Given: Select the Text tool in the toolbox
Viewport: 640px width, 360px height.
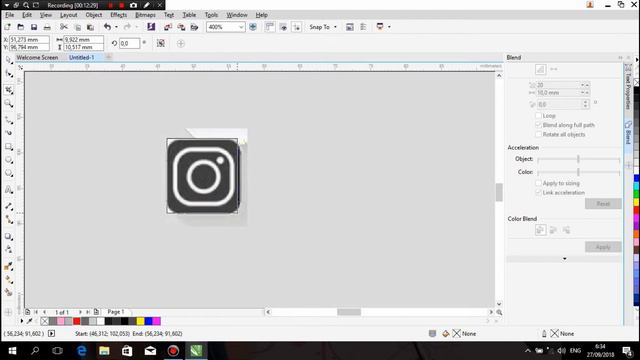Looking at the screenshot, I should pyautogui.click(x=9, y=189).
